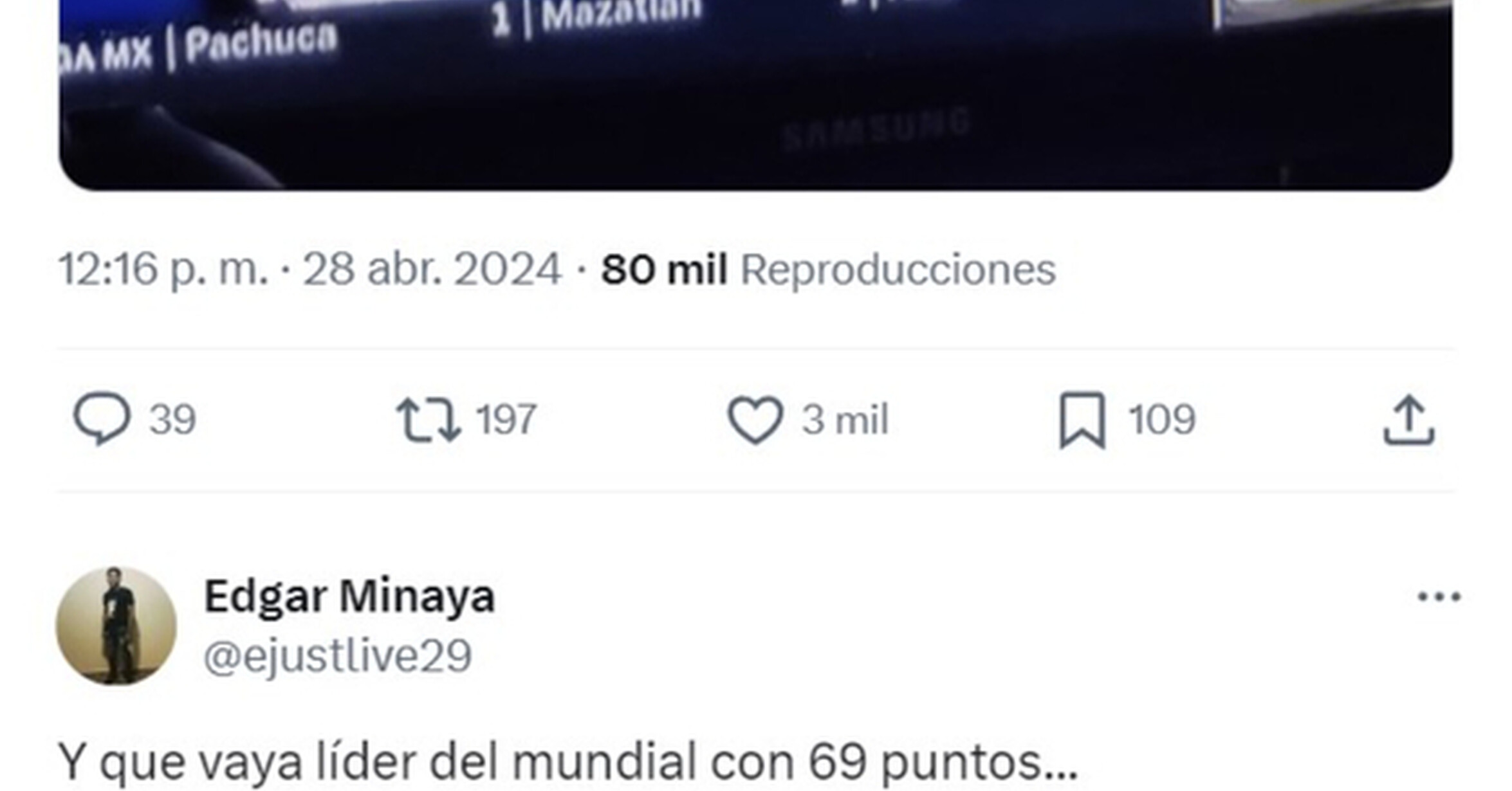Viewport: 1512px width, 791px height.
Task: Open Edgar Minaya's profile picture
Action: point(116,626)
